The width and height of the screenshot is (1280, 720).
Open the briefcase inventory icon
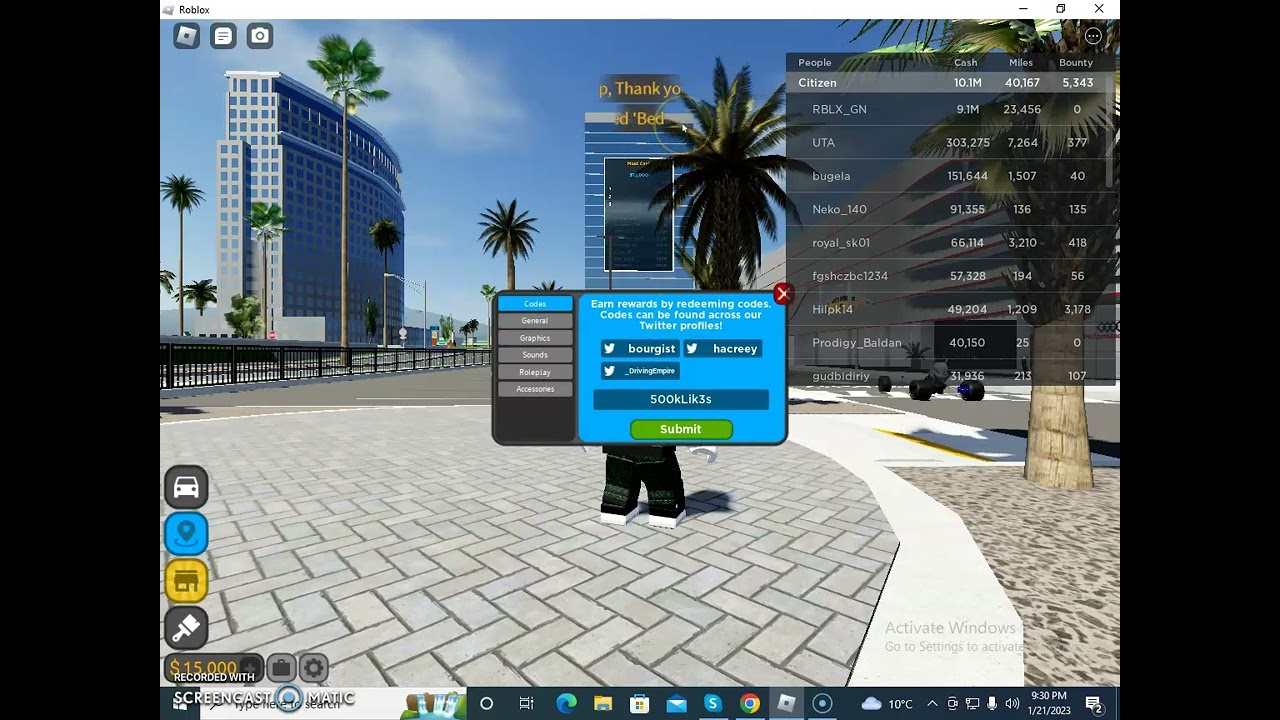point(281,668)
